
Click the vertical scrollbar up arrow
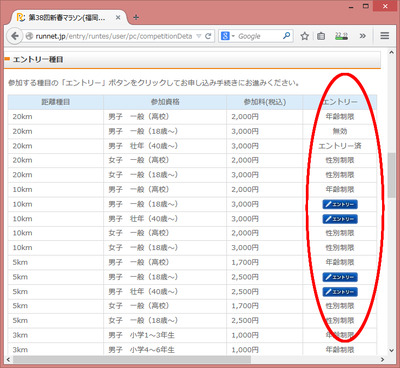(391, 53)
